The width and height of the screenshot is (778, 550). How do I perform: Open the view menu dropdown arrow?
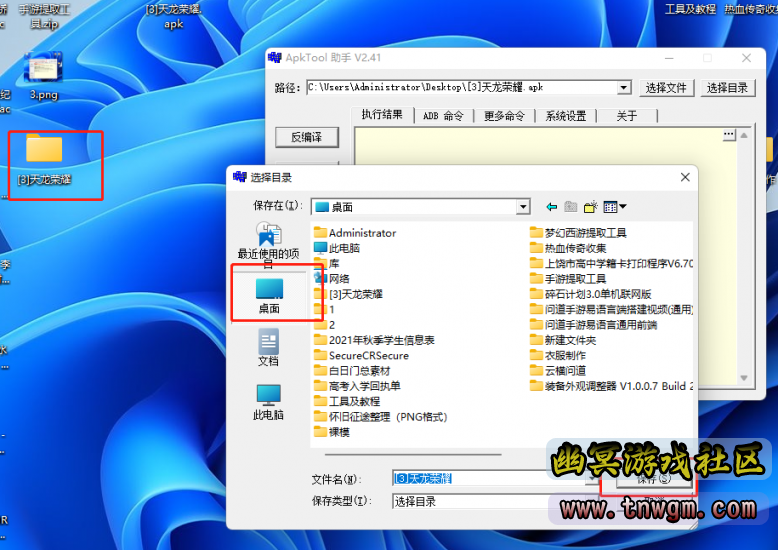[623, 206]
